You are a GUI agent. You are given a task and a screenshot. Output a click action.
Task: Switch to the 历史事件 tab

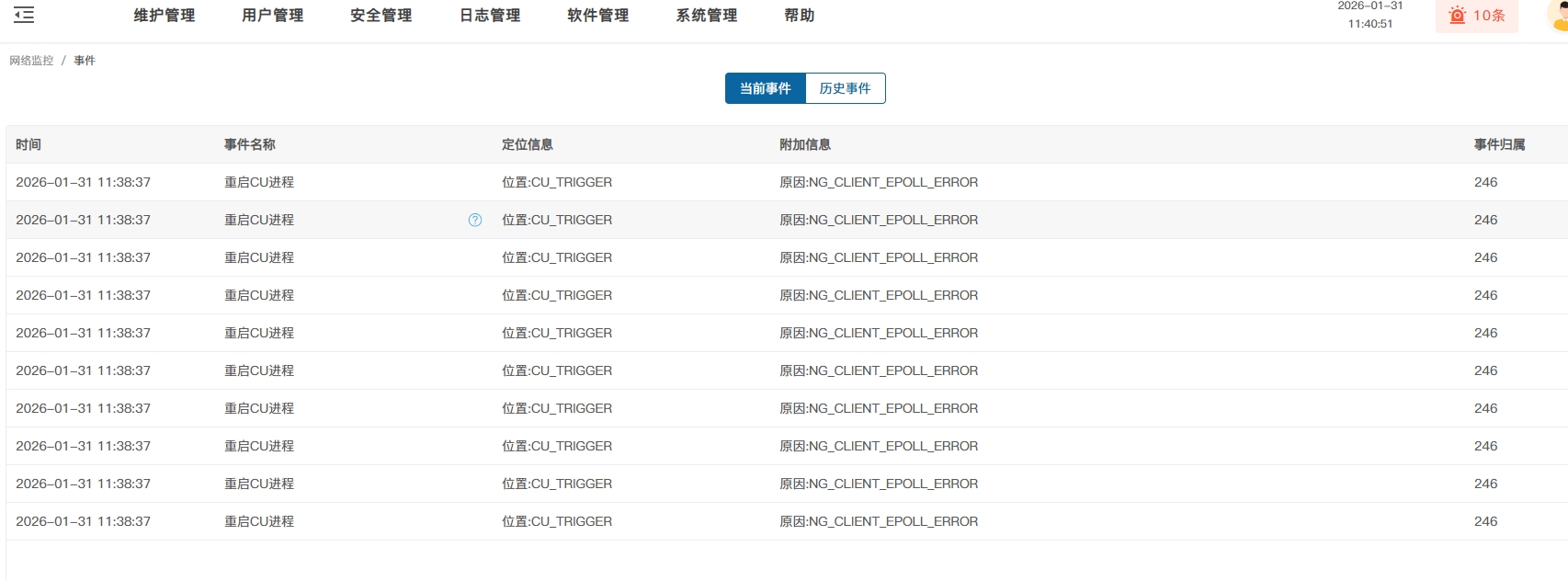[x=845, y=88]
